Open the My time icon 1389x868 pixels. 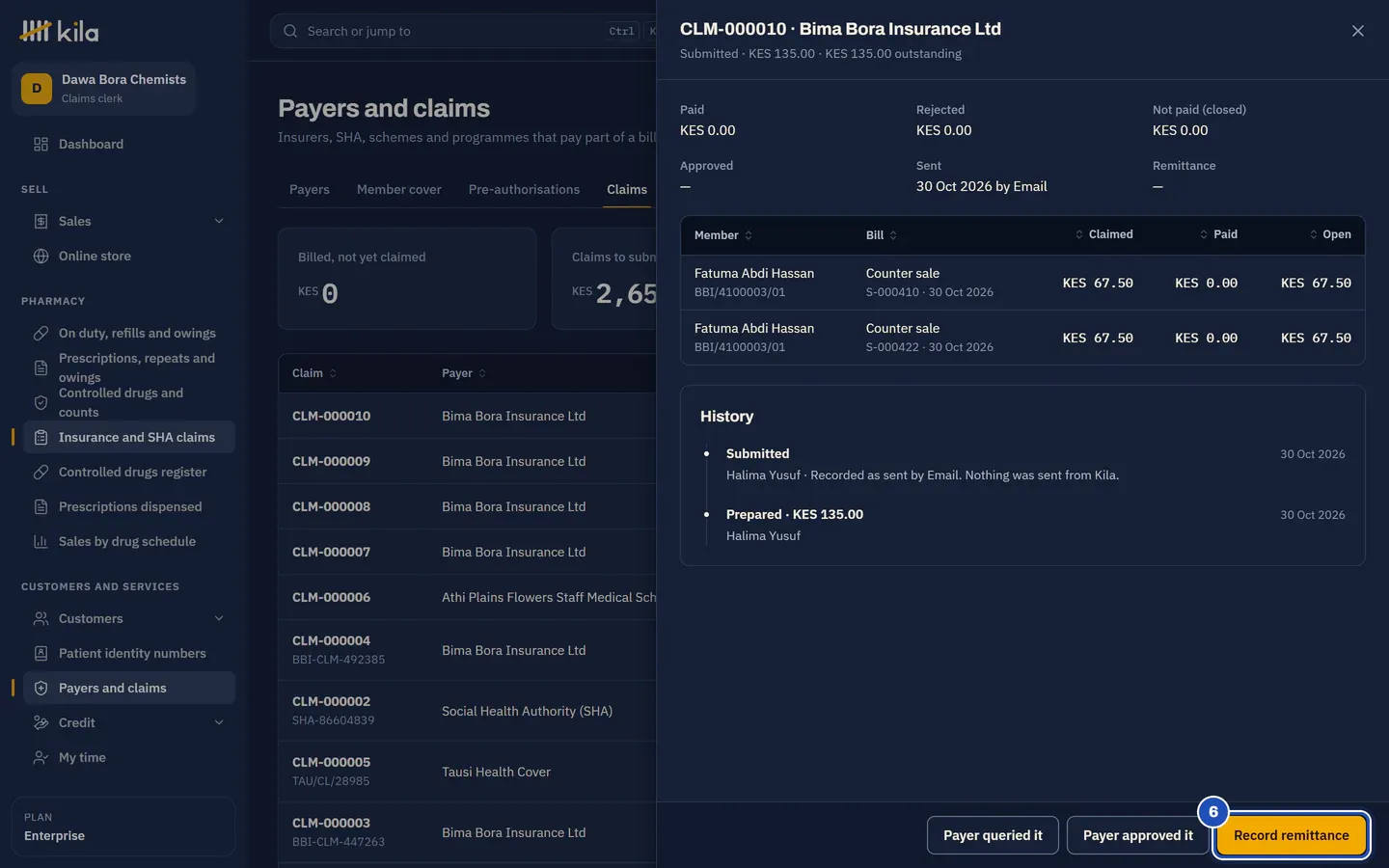41,757
